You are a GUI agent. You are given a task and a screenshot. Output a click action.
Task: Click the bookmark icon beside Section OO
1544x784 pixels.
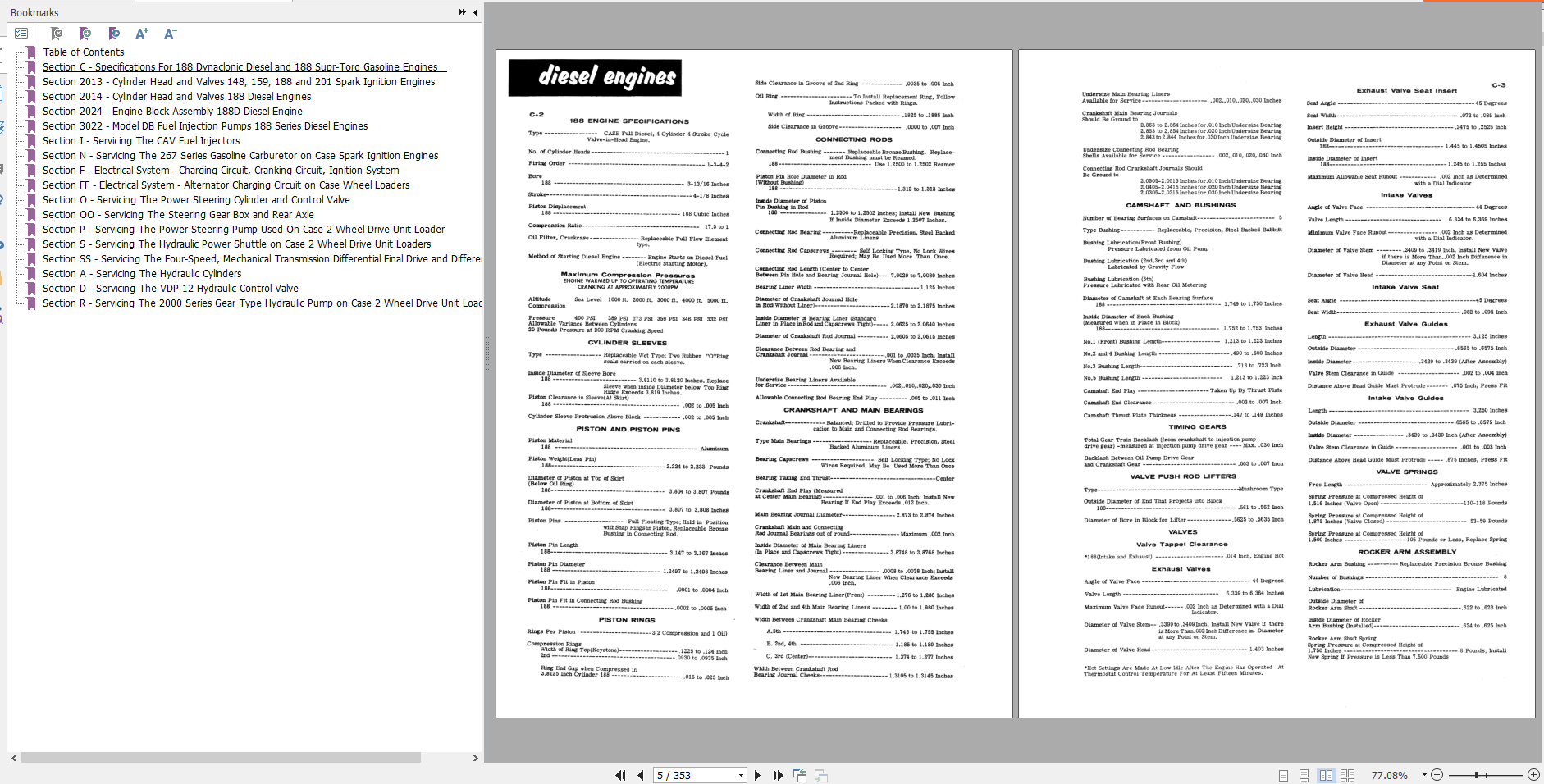pos(31,214)
